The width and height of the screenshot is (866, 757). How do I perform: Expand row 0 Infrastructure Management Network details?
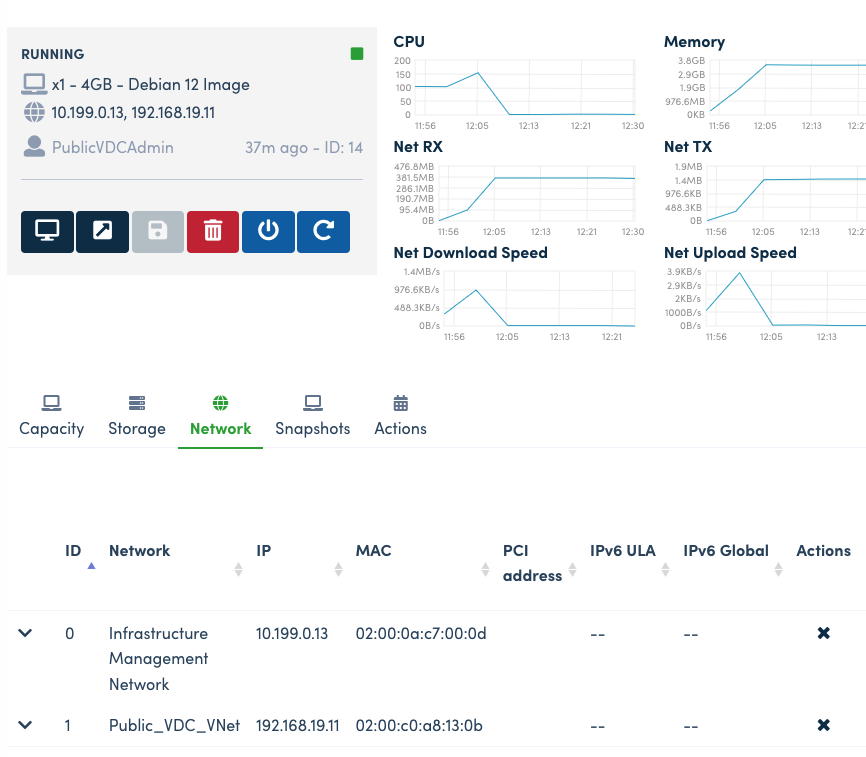tap(26, 633)
